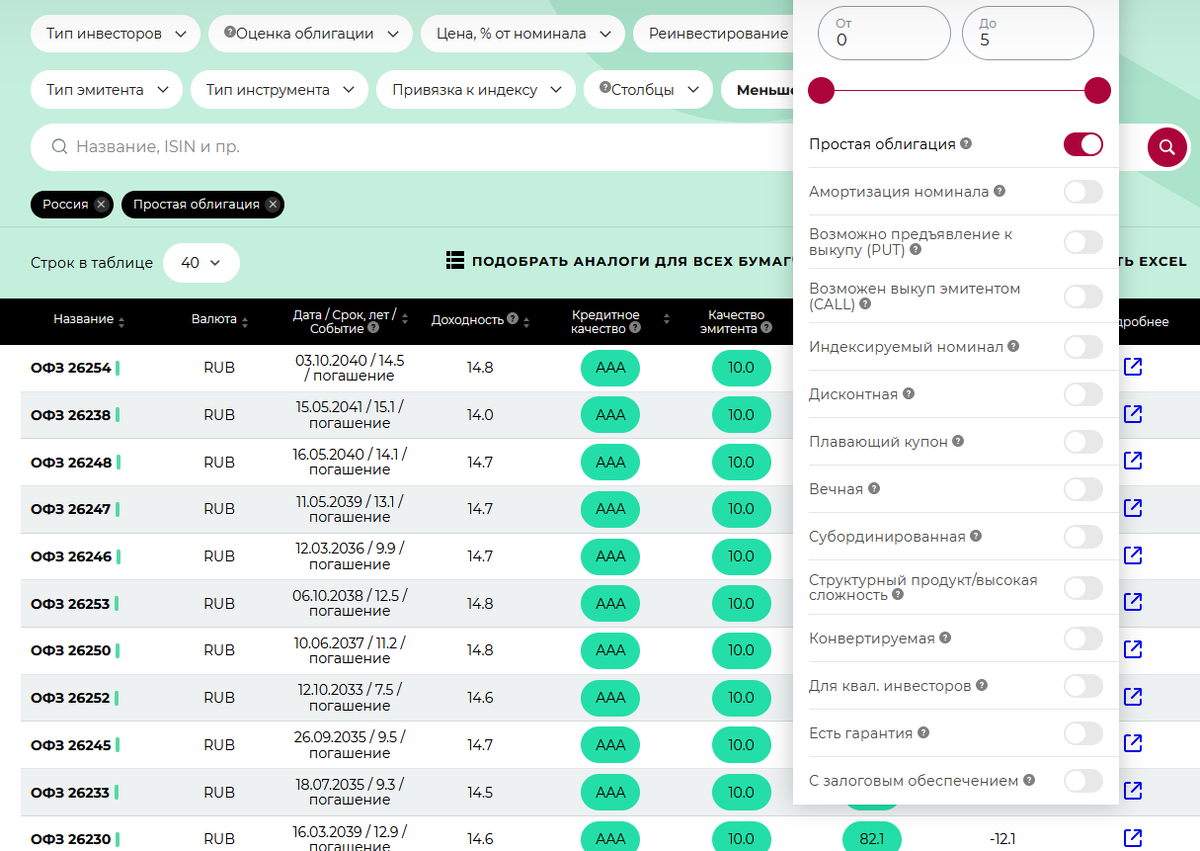Click the magnifier search icon

(x=1167, y=147)
